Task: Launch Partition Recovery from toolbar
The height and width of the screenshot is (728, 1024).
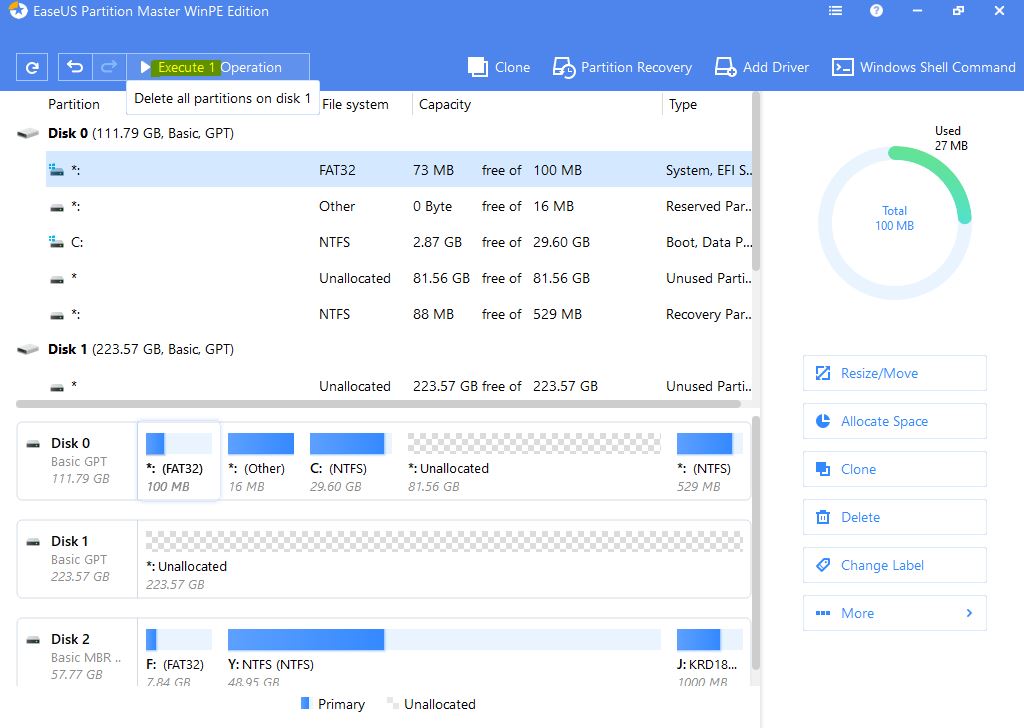Action: click(x=622, y=68)
